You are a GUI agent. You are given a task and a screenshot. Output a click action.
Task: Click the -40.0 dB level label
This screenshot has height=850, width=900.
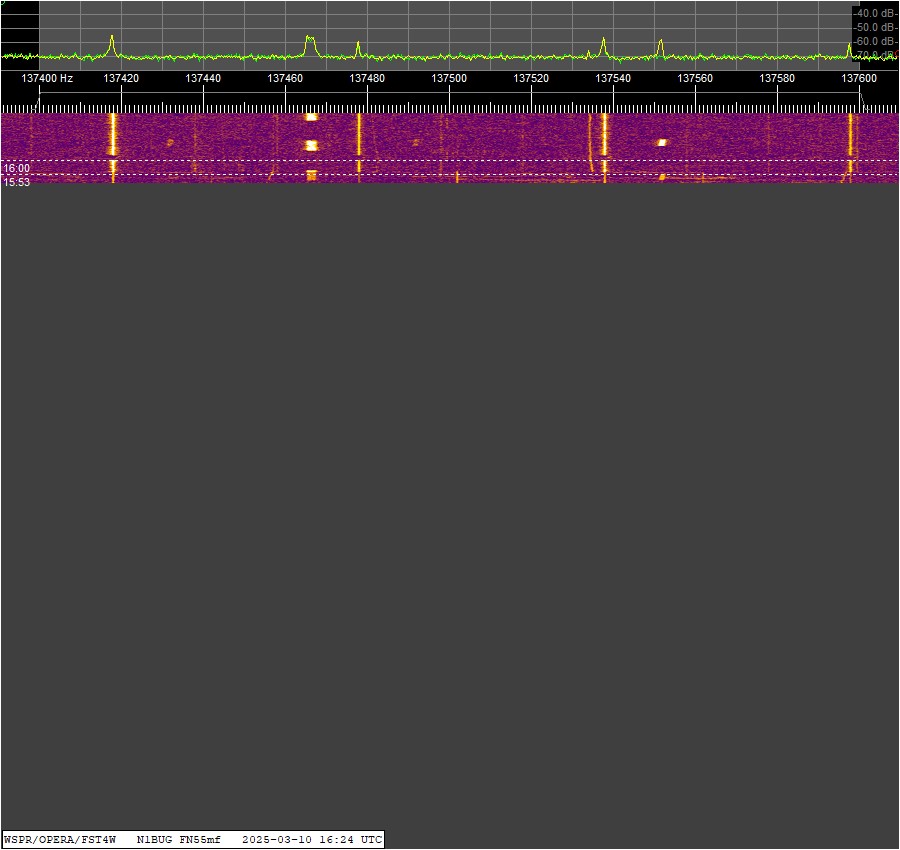click(x=874, y=13)
